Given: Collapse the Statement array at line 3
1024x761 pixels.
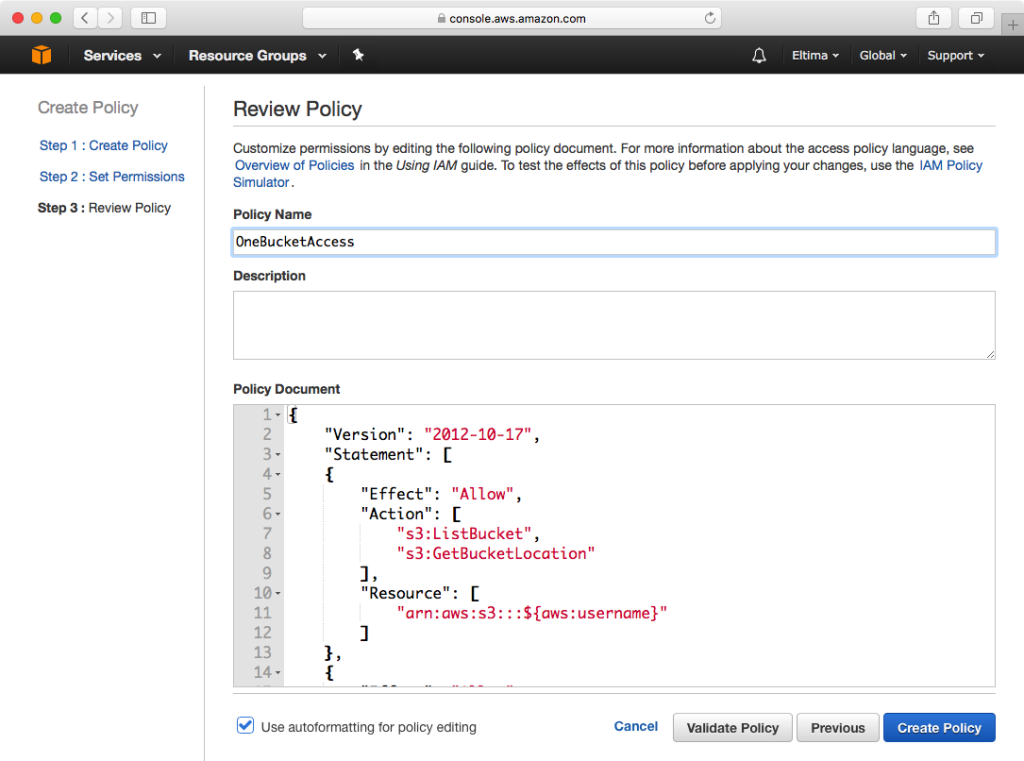Looking at the screenshot, I should pyautogui.click(x=278, y=455).
